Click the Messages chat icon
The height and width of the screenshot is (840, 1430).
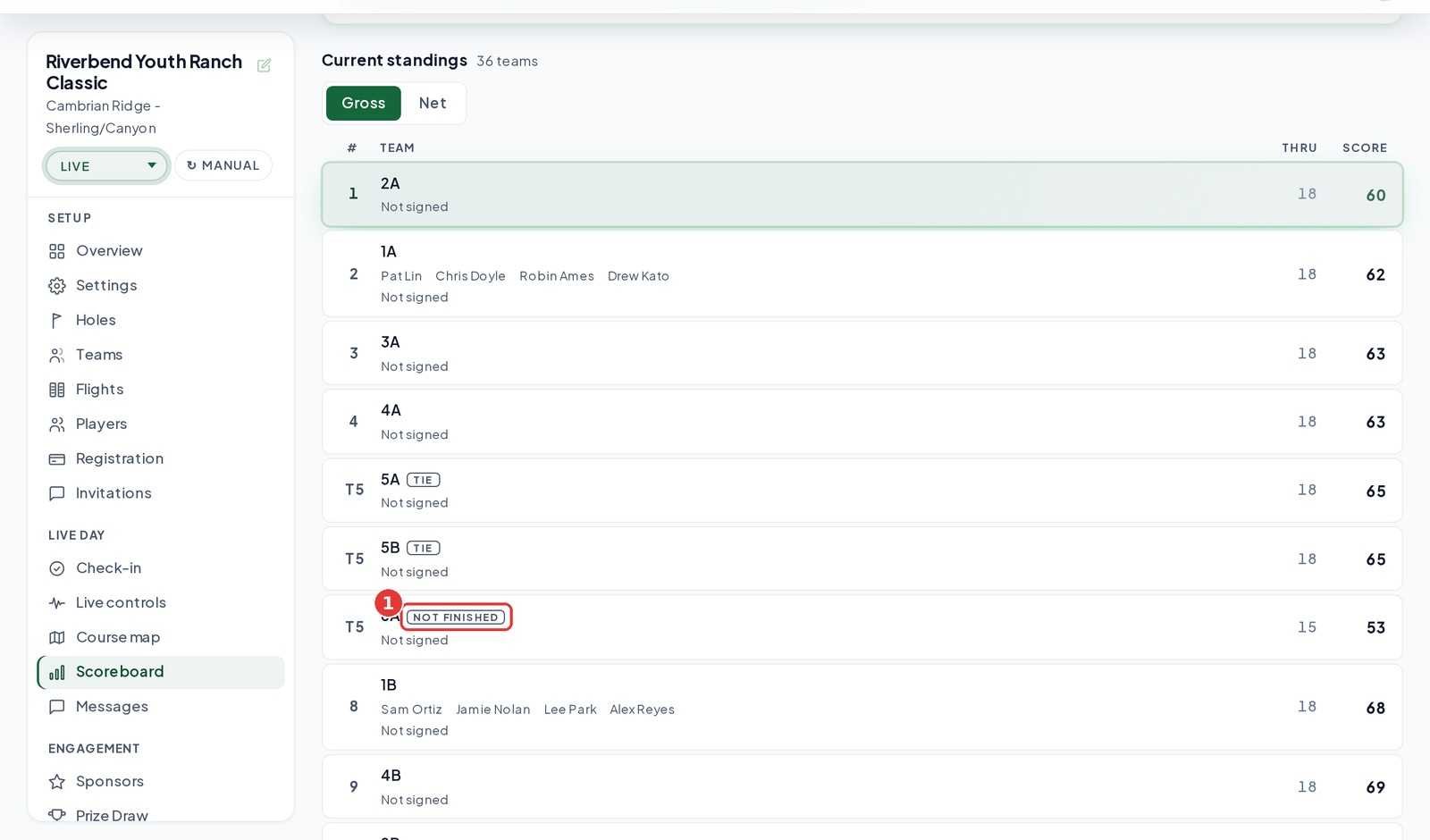point(57,707)
